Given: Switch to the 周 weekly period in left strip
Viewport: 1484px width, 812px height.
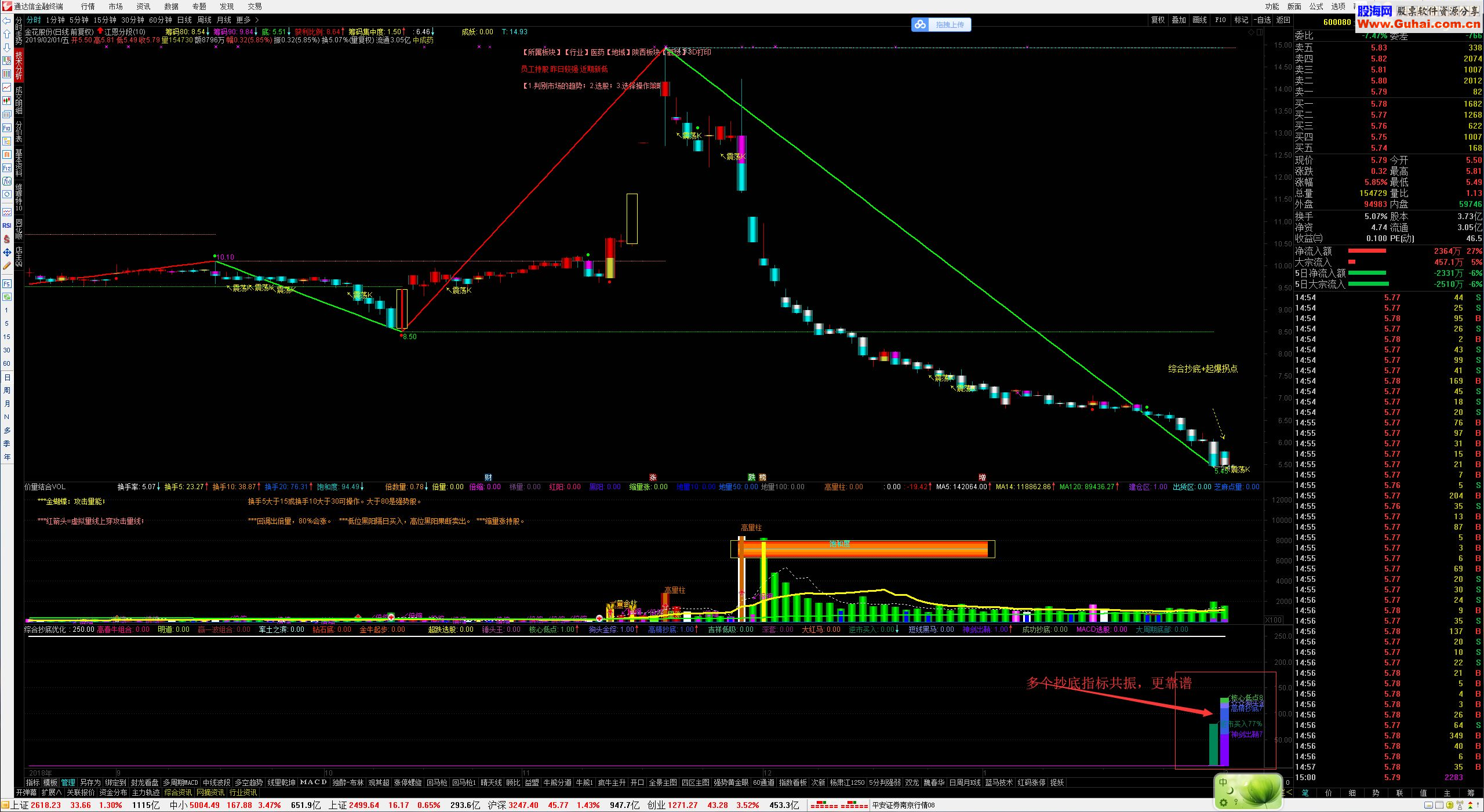Looking at the screenshot, I should (x=7, y=391).
